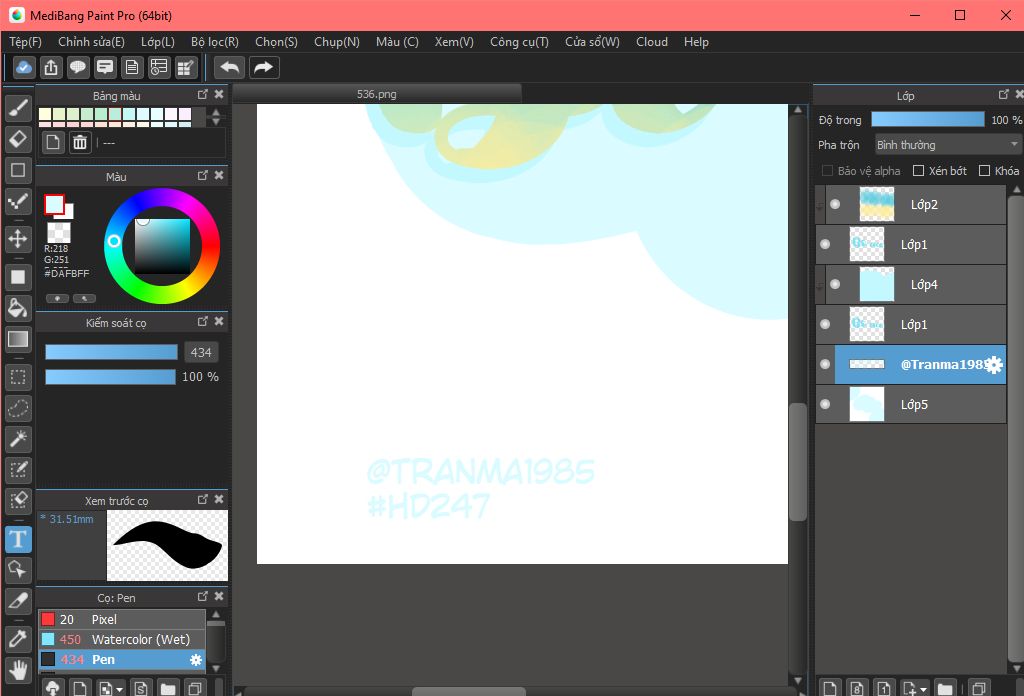Screen dimensions: 1024x696
Task: Select the Bucket fill tool
Action: tap(18, 308)
